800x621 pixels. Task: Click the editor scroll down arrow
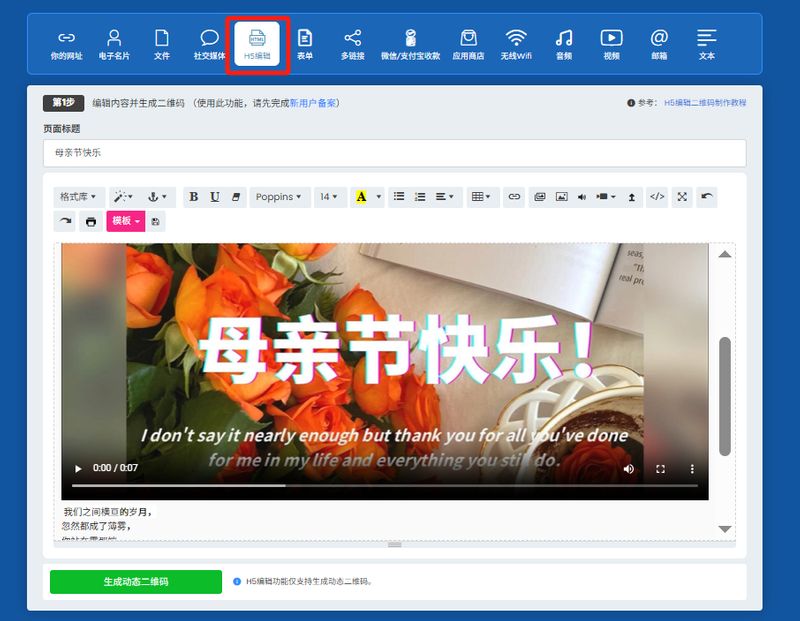(725, 529)
